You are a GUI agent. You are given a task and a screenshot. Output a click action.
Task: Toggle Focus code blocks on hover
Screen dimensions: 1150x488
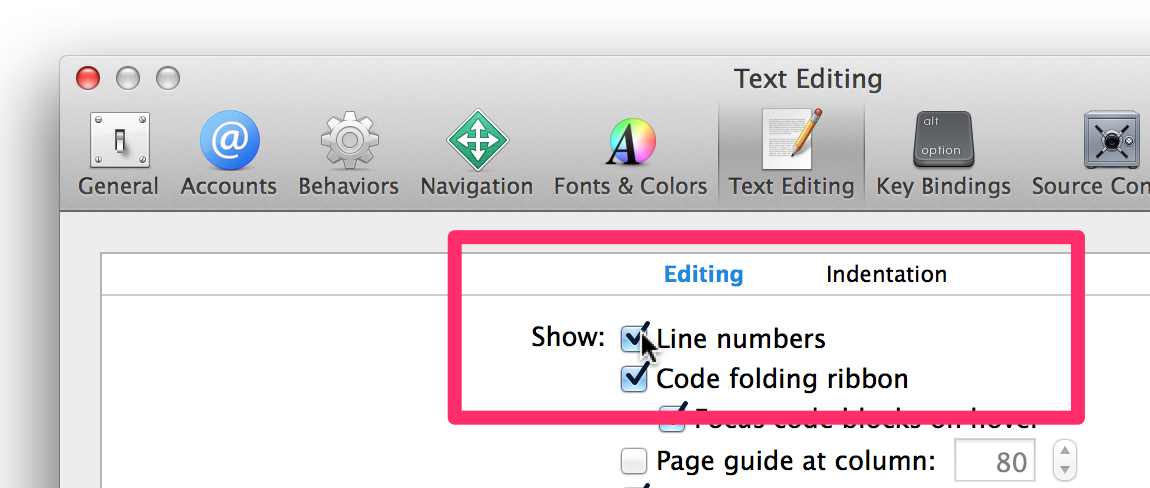[671, 419]
